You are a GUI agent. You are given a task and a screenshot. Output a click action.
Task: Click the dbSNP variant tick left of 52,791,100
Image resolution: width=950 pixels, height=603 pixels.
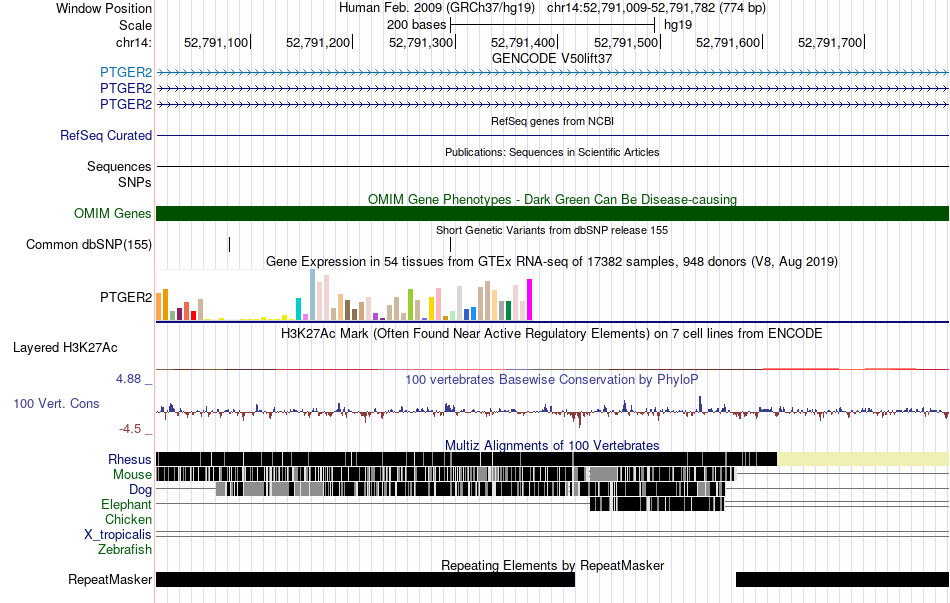230,244
